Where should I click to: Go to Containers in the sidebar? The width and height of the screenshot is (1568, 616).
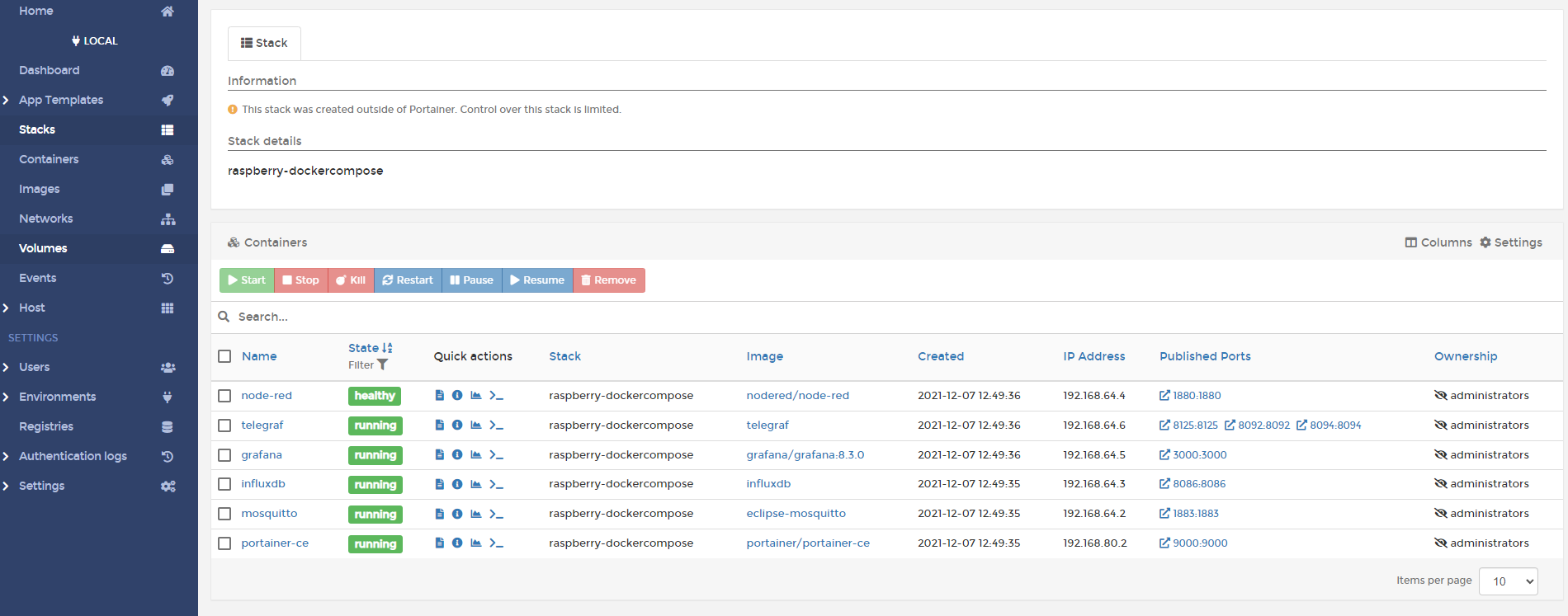(50, 159)
